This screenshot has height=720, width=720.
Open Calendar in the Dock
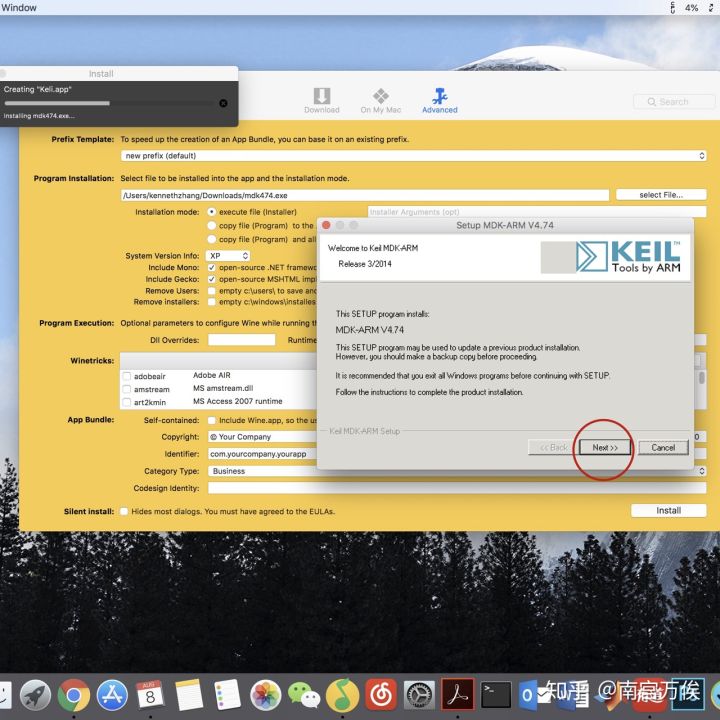click(x=150, y=695)
